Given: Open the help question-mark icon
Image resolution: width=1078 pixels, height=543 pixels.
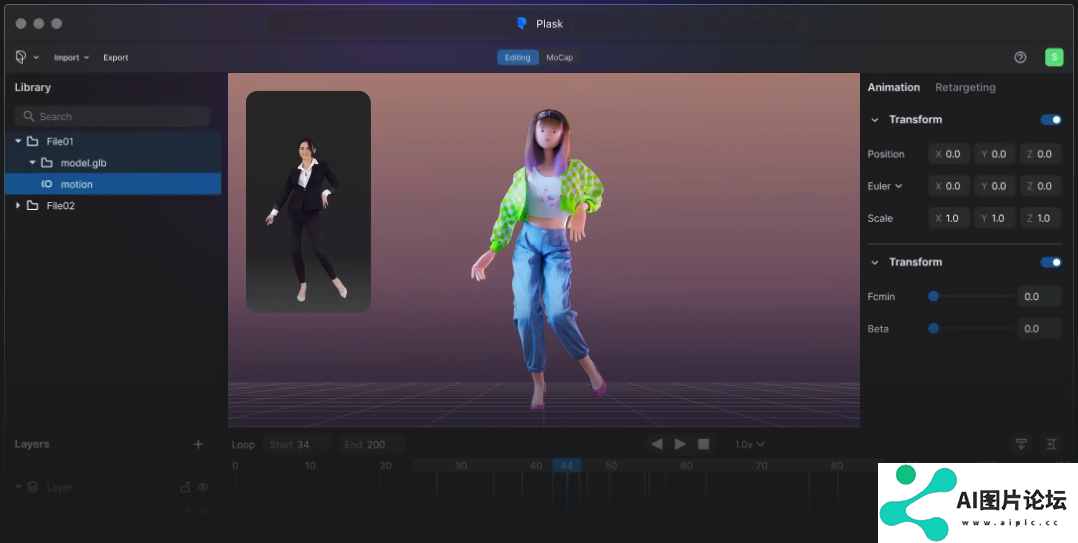Looking at the screenshot, I should point(1020,58).
